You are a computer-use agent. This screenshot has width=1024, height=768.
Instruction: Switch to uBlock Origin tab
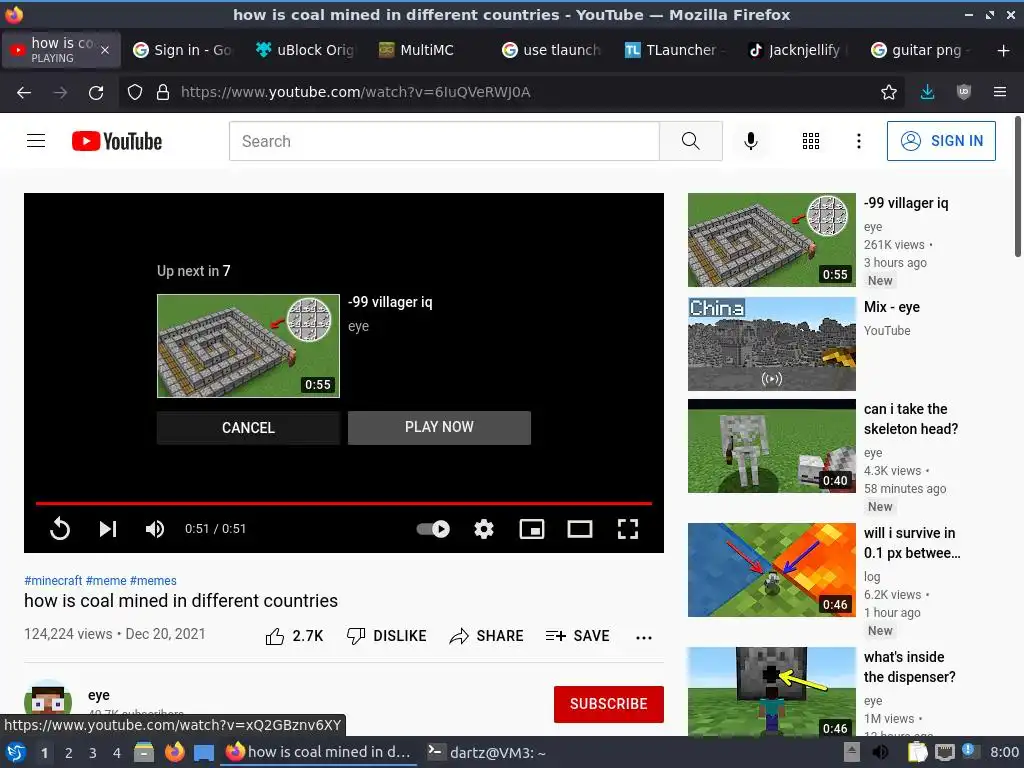coord(306,50)
